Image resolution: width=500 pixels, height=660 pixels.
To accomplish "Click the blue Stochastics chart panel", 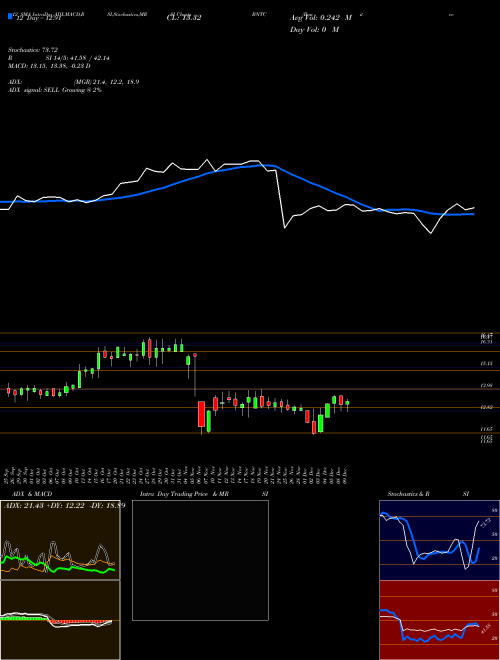I will tap(439, 540).
